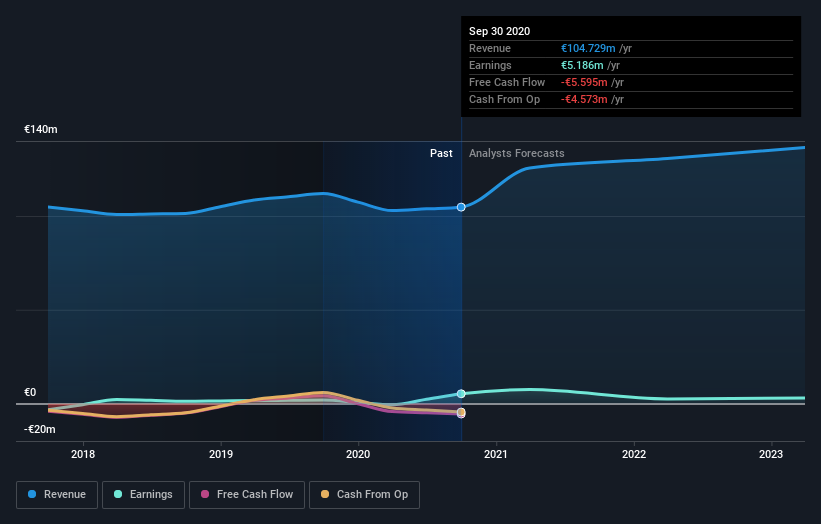Screen dimensions: 821x524
Task: Toggle the Free Cash Flow legend button
Action: pyautogui.click(x=247, y=495)
